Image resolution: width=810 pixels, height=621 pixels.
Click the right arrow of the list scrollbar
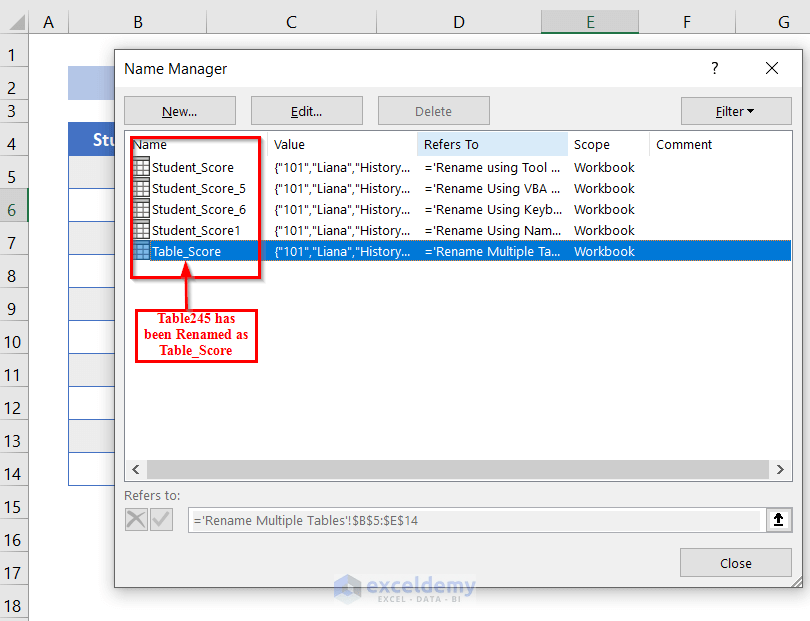(x=781, y=469)
